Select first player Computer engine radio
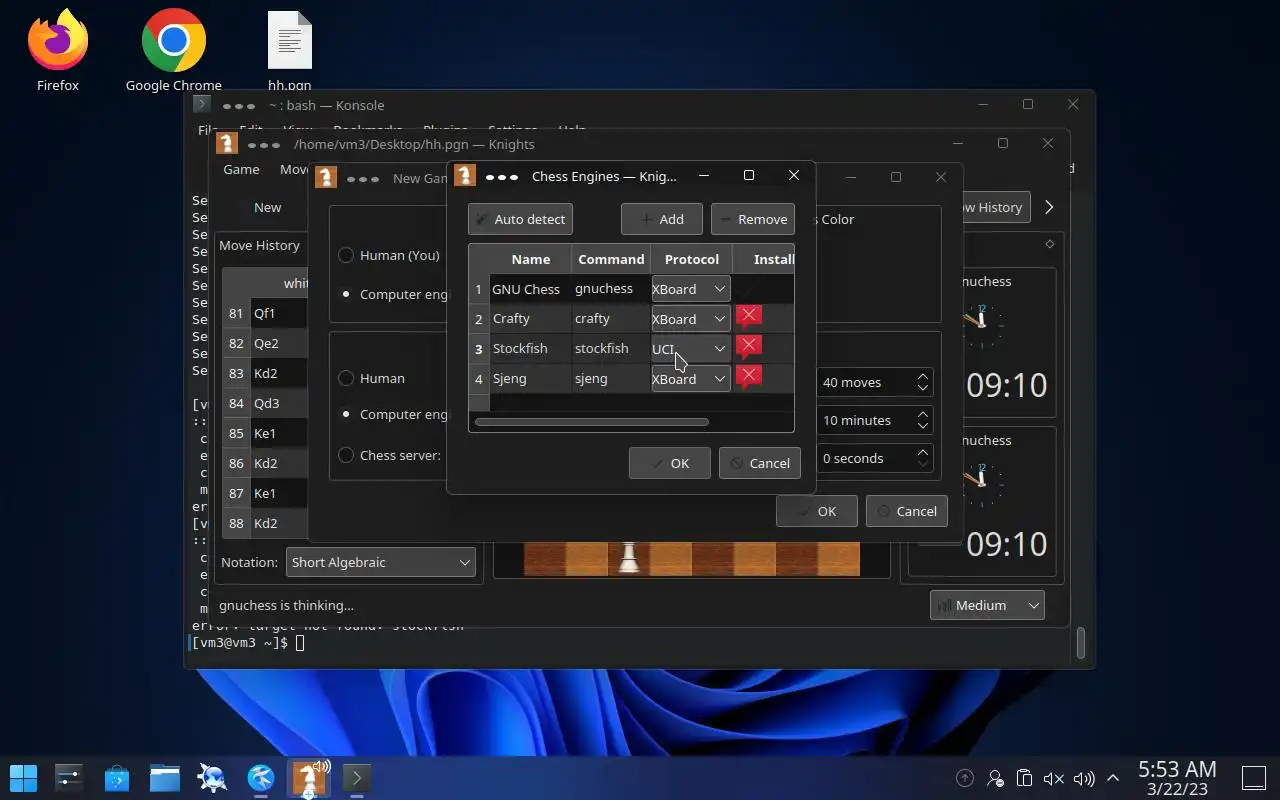Viewport: 1280px width, 800px height. click(346, 294)
